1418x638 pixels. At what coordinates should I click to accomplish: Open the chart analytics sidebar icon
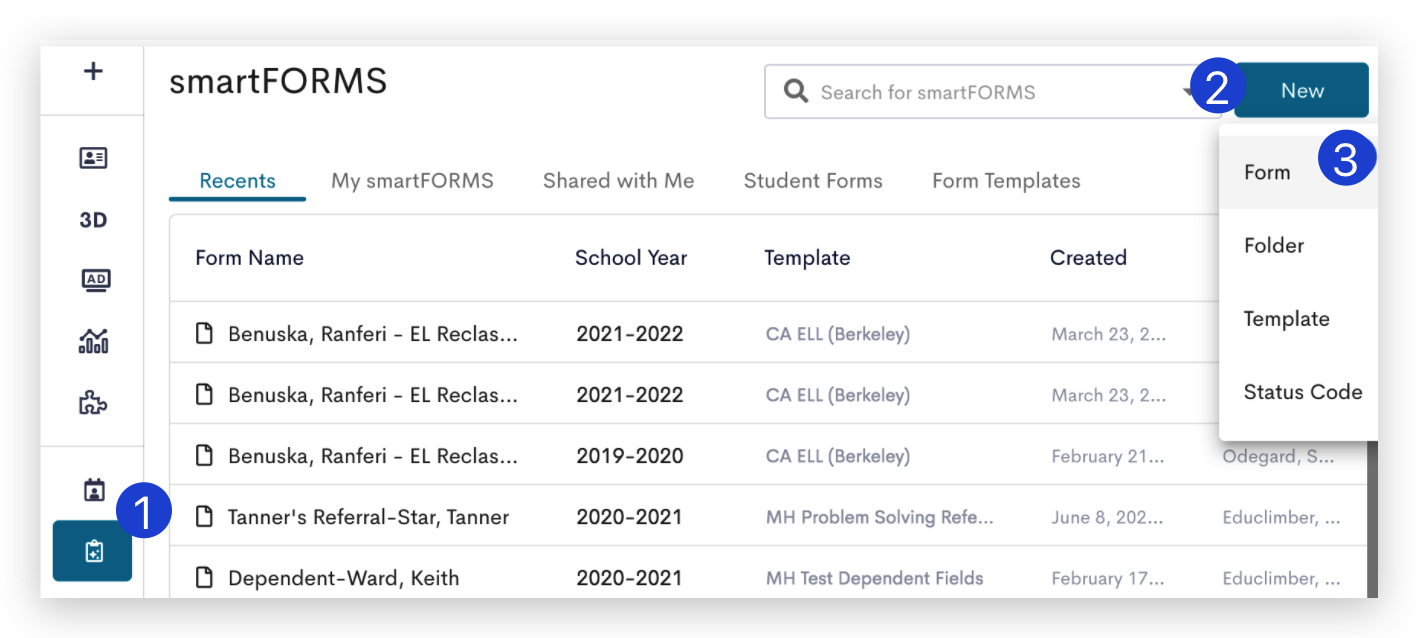[93, 342]
